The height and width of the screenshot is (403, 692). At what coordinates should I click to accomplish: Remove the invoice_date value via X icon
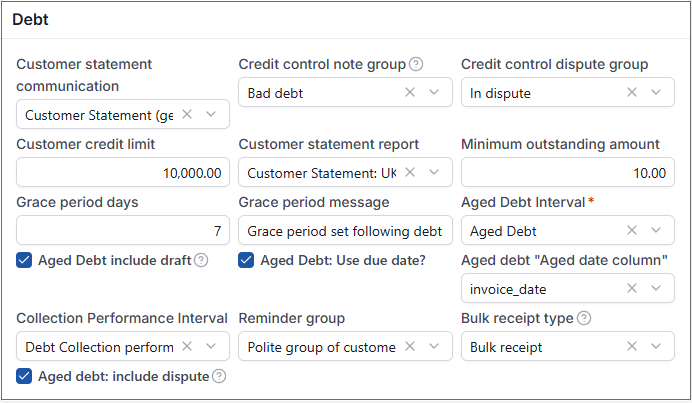(632, 288)
